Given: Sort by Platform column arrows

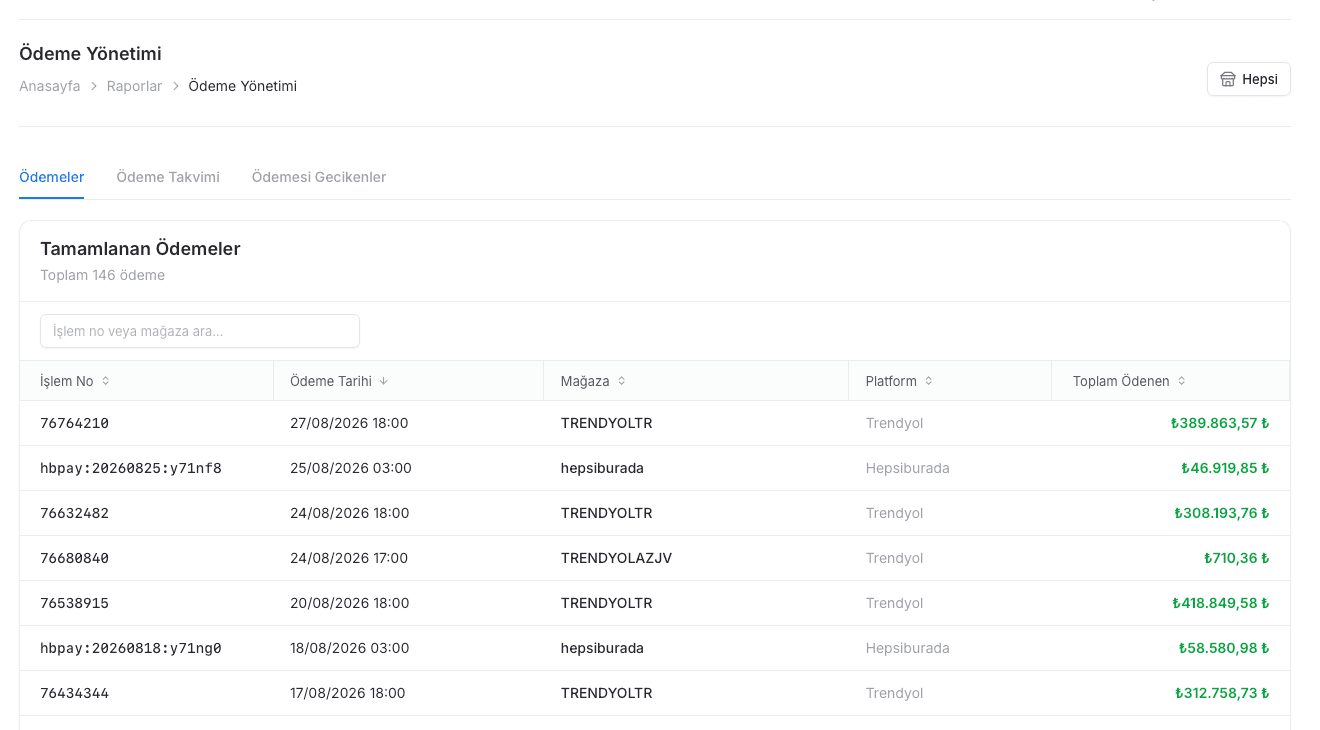Looking at the screenshot, I should (929, 381).
